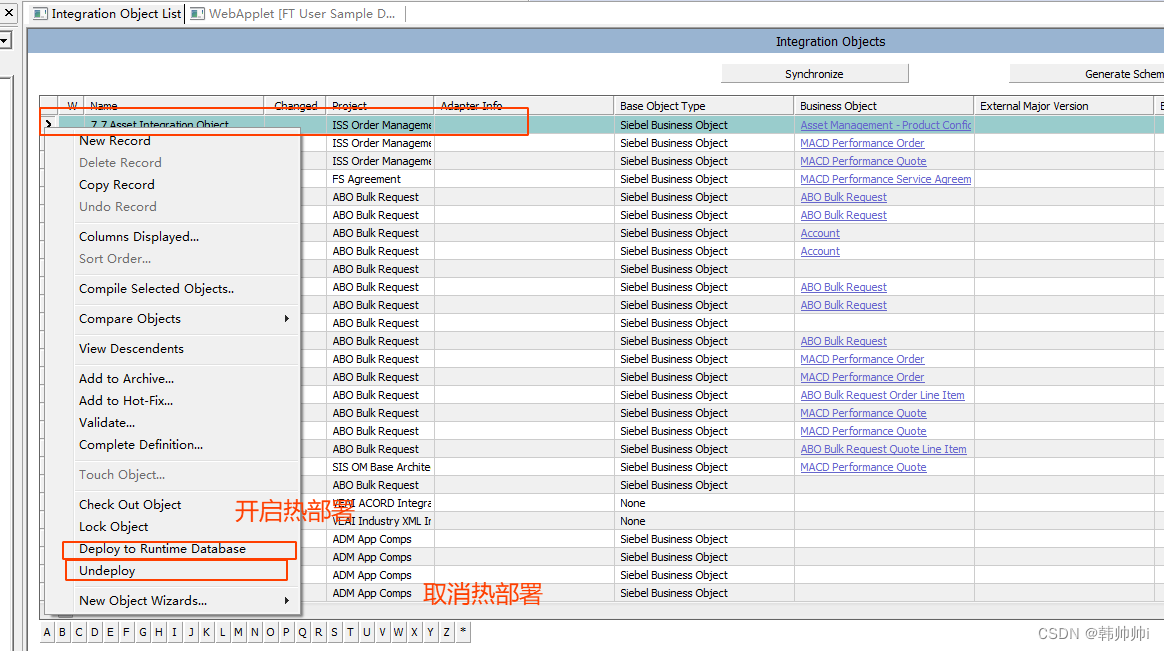Image resolution: width=1164 pixels, height=651 pixels.
Task: Select Complete Definition...
Action: coord(141,444)
